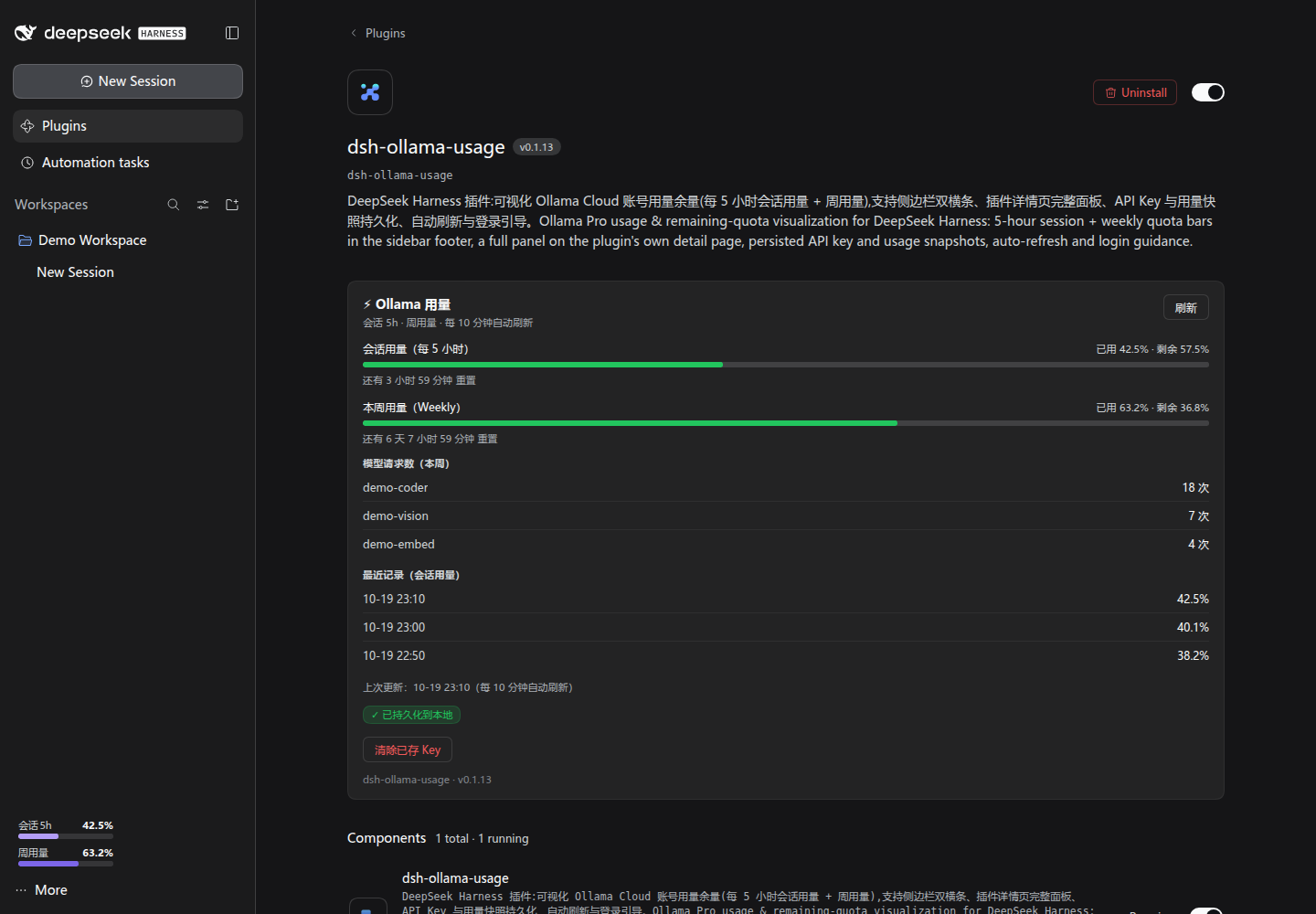Click the DeepSeek whale logo
This screenshot has height=914, width=1316.
[26, 33]
